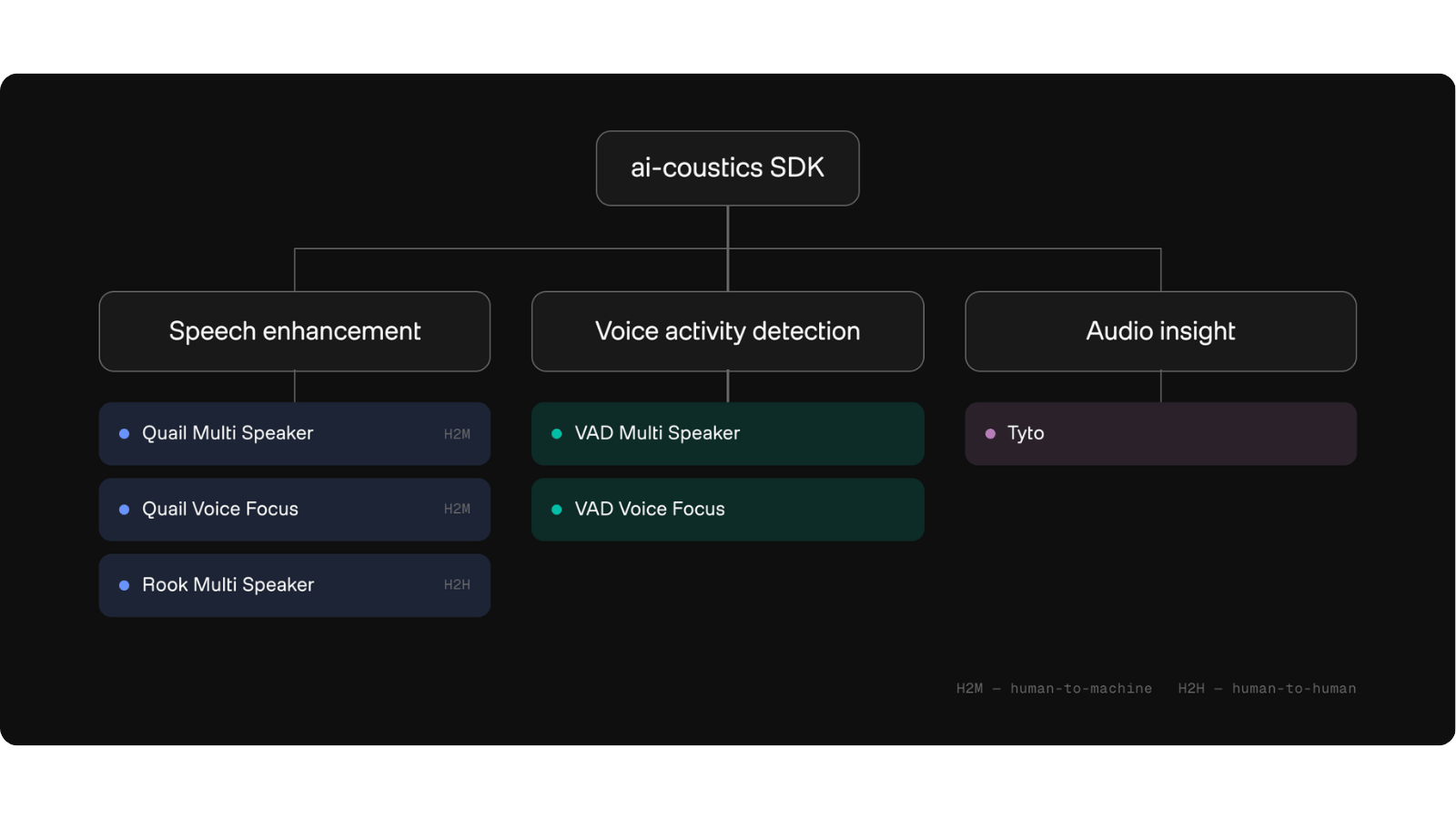
Task: Click the 'H2H – human-to-human' legend text
Action: click(x=1267, y=689)
